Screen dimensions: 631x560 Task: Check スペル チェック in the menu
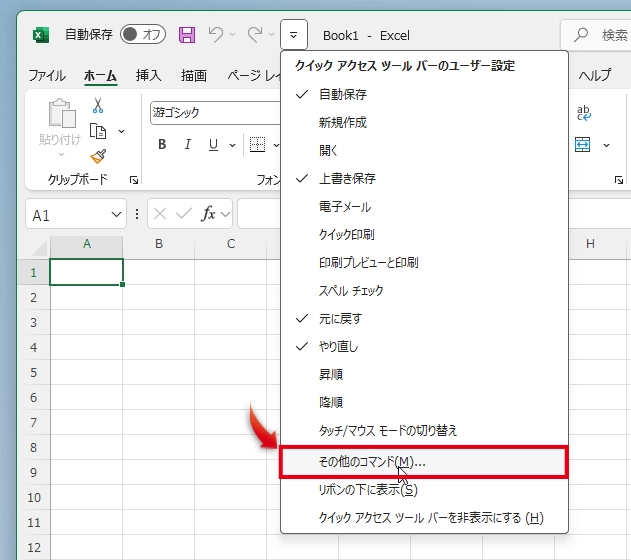(x=424, y=290)
